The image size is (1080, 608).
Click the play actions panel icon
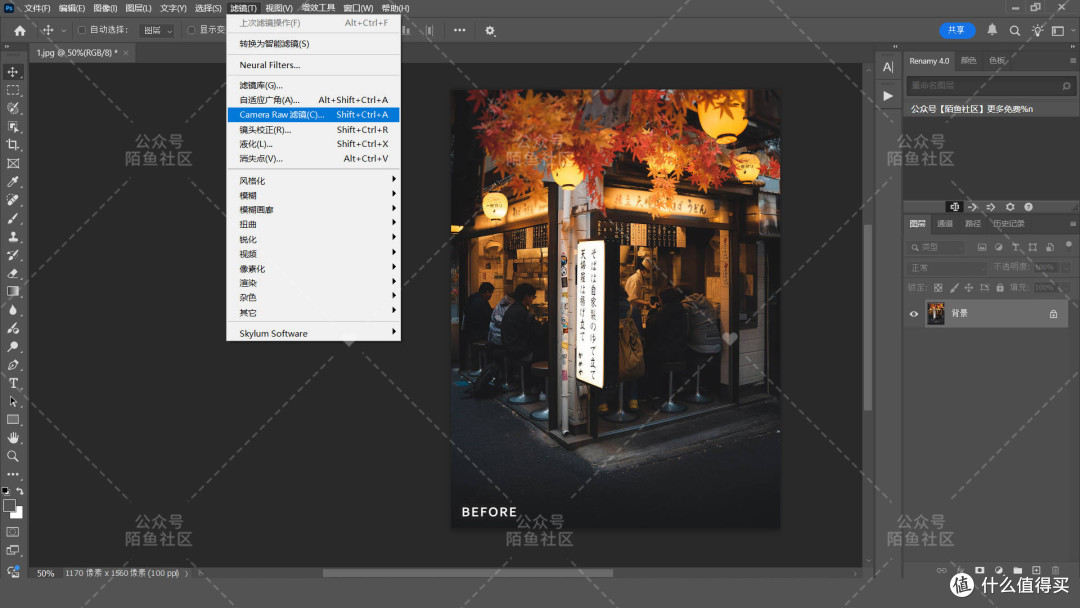coord(888,96)
